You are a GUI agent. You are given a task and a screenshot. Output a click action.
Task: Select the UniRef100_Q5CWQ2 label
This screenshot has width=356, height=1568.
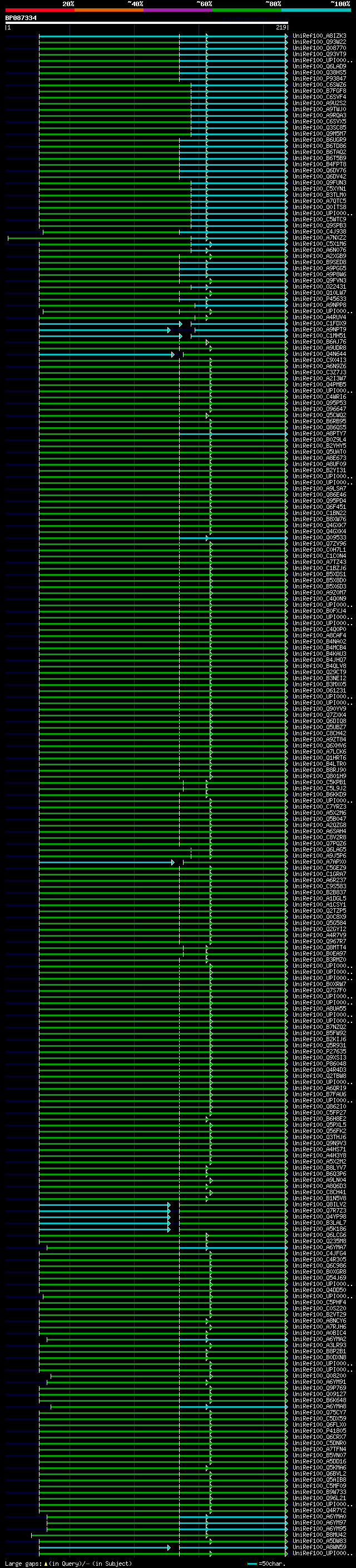319,415
